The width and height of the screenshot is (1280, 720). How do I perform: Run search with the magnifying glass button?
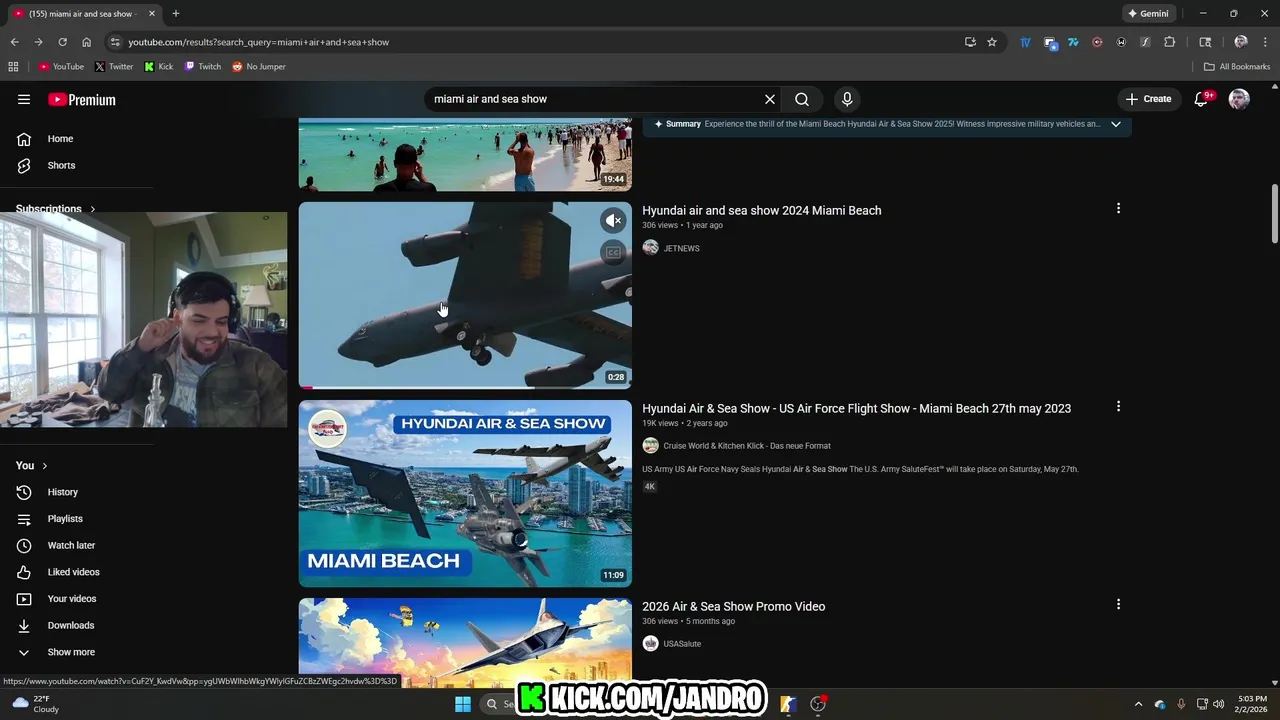(802, 99)
